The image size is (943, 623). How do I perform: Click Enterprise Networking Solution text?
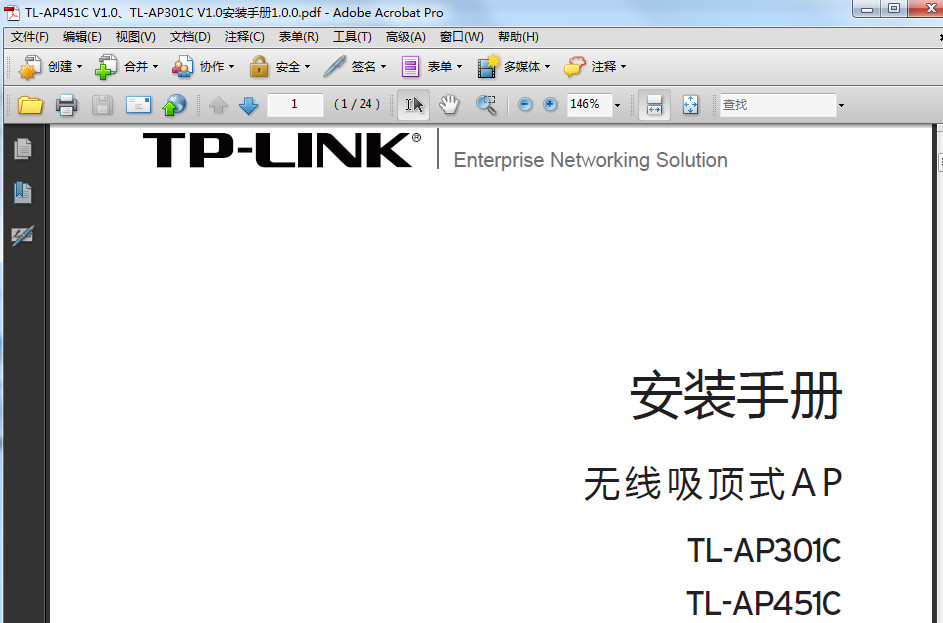tap(591, 160)
